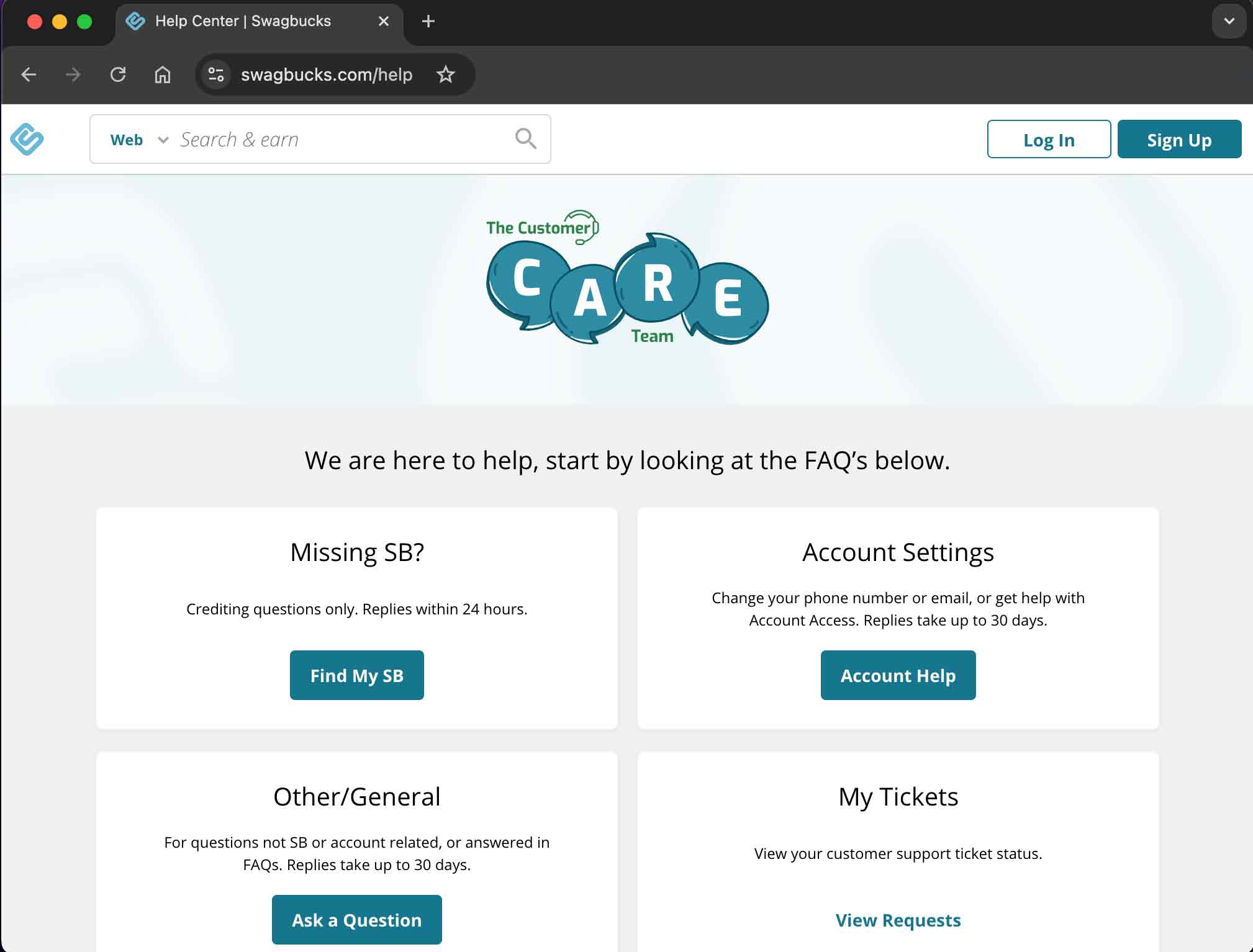Click the Swagbucks logo icon

[27, 139]
